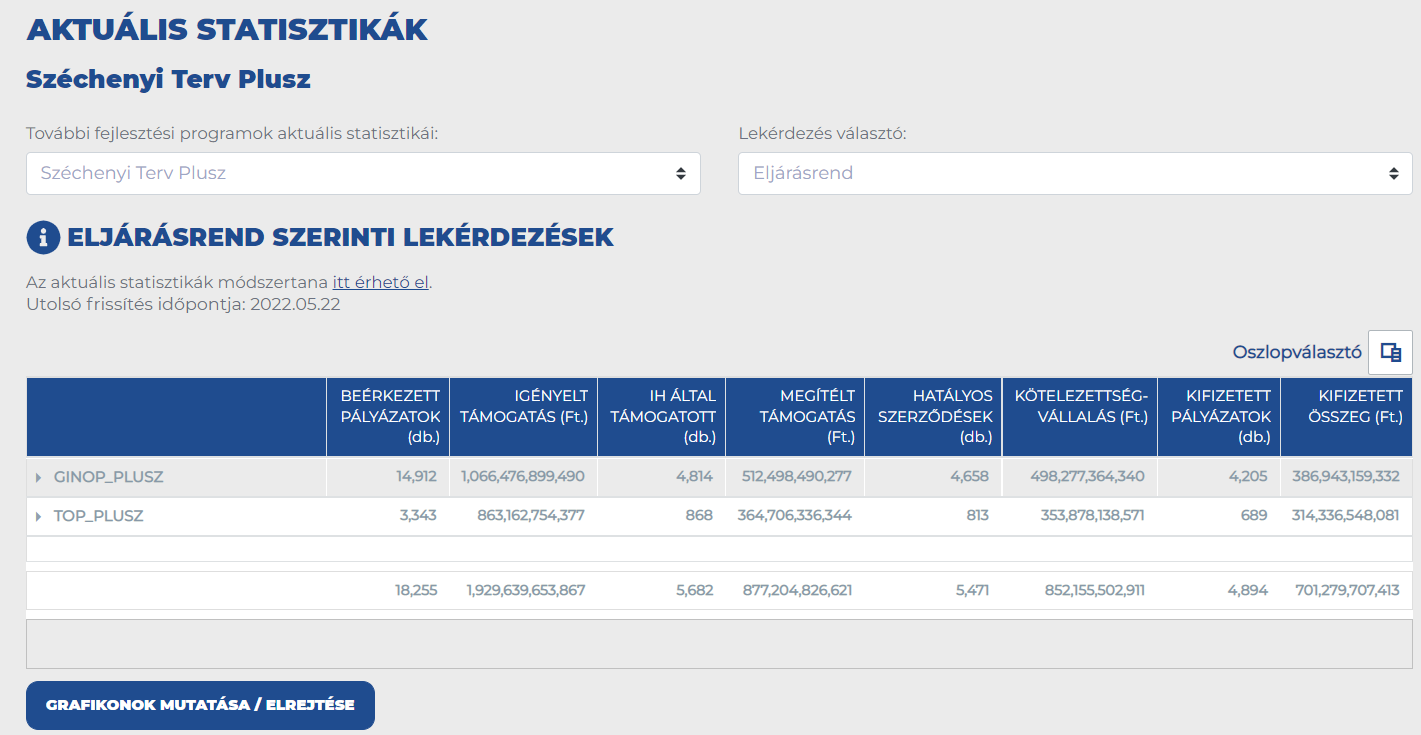Click the total contracts value 5,471
The height and width of the screenshot is (735, 1421).
click(x=971, y=591)
